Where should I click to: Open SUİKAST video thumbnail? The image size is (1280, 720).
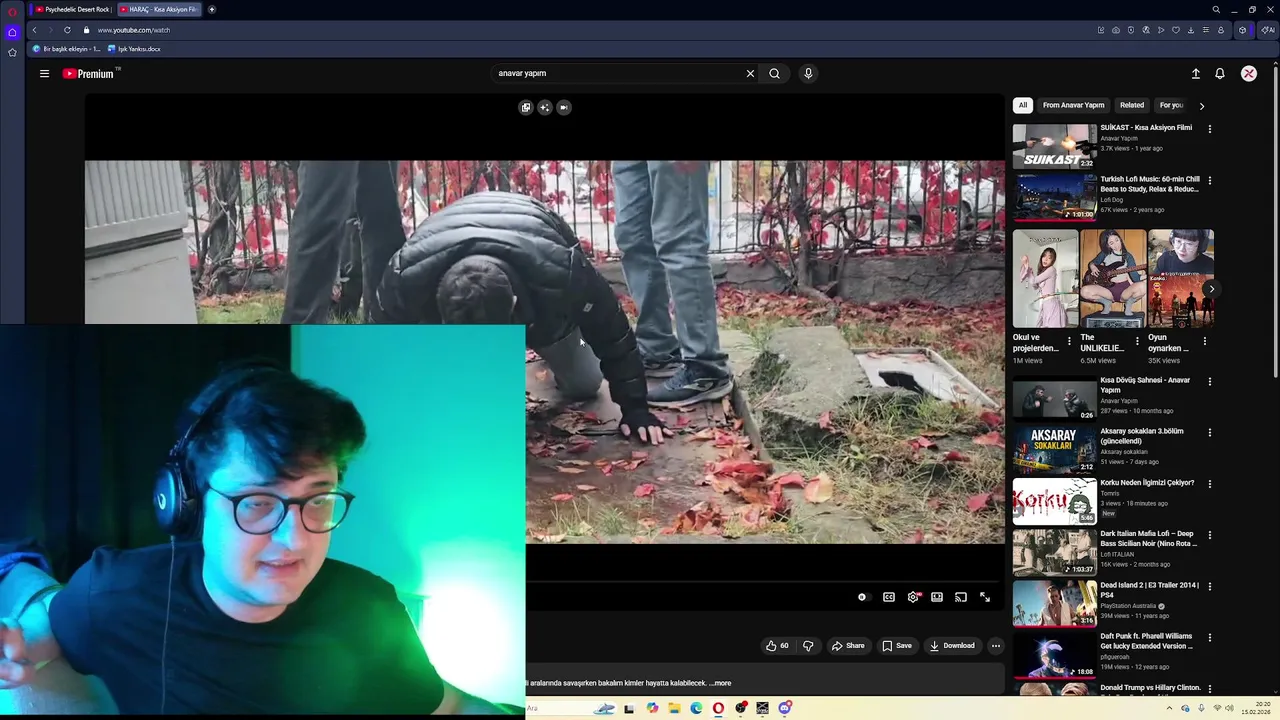(x=1054, y=146)
